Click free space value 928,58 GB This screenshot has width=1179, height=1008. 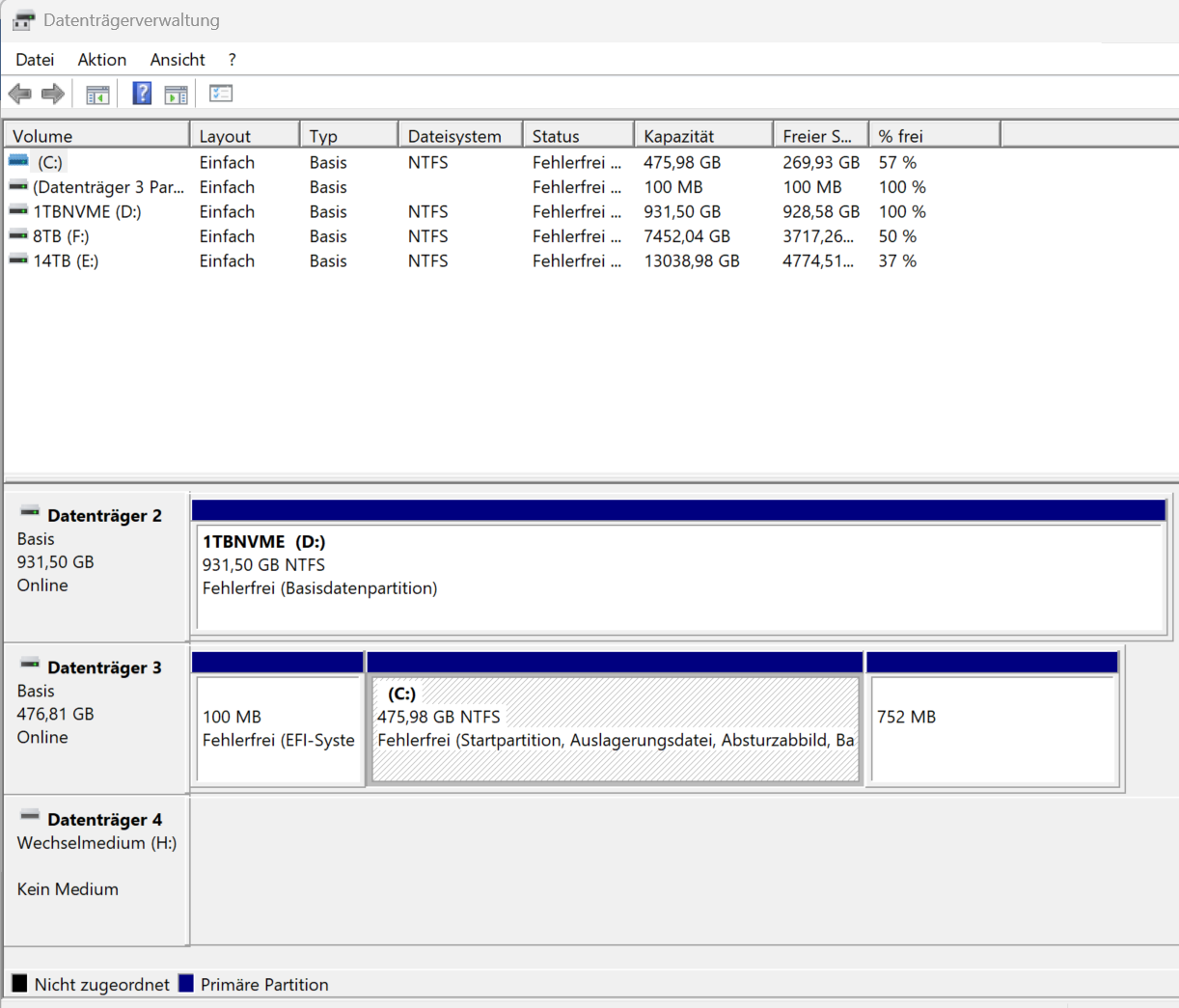tap(821, 211)
